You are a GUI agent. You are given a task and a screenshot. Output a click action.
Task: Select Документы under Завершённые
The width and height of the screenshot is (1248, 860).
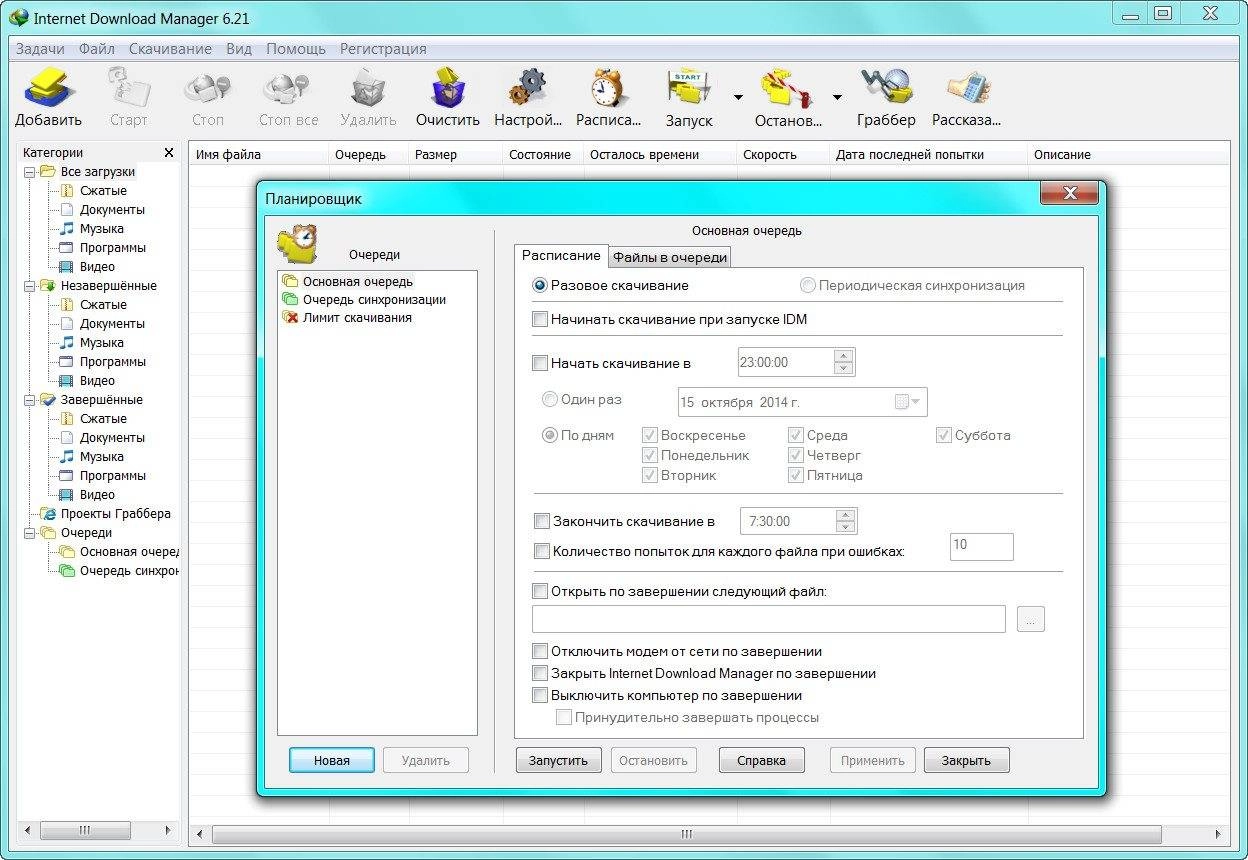(112, 438)
